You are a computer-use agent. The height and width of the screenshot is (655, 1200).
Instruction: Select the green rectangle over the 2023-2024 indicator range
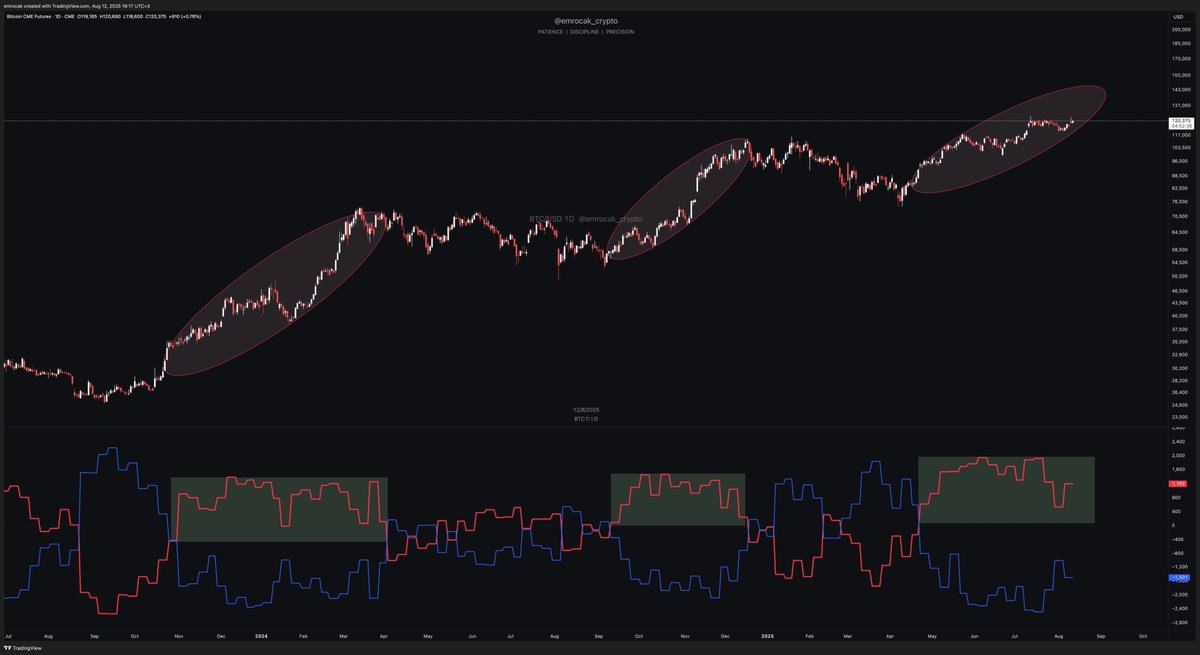[279, 510]
